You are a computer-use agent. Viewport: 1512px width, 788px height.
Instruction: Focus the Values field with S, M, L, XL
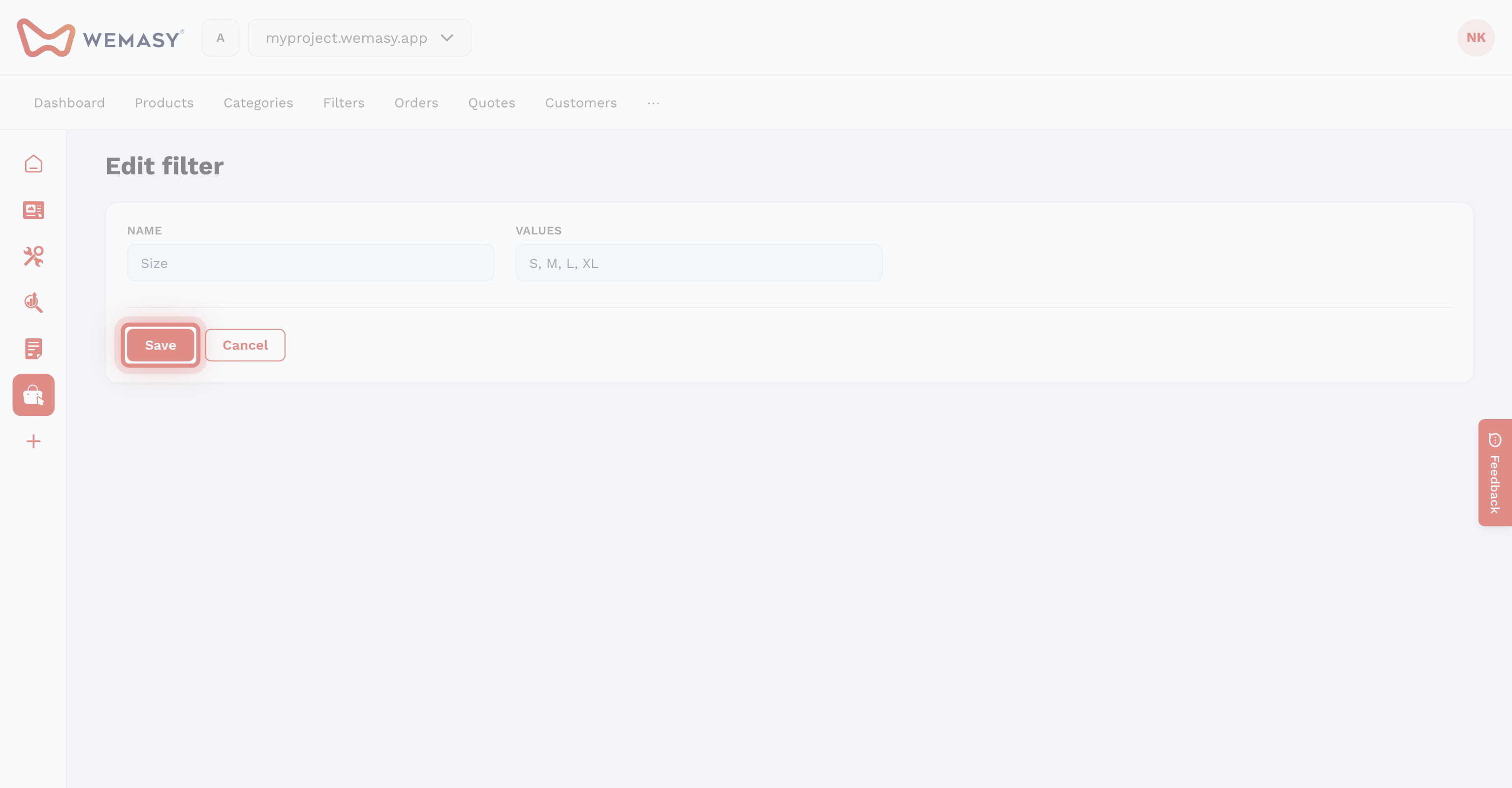699,263
